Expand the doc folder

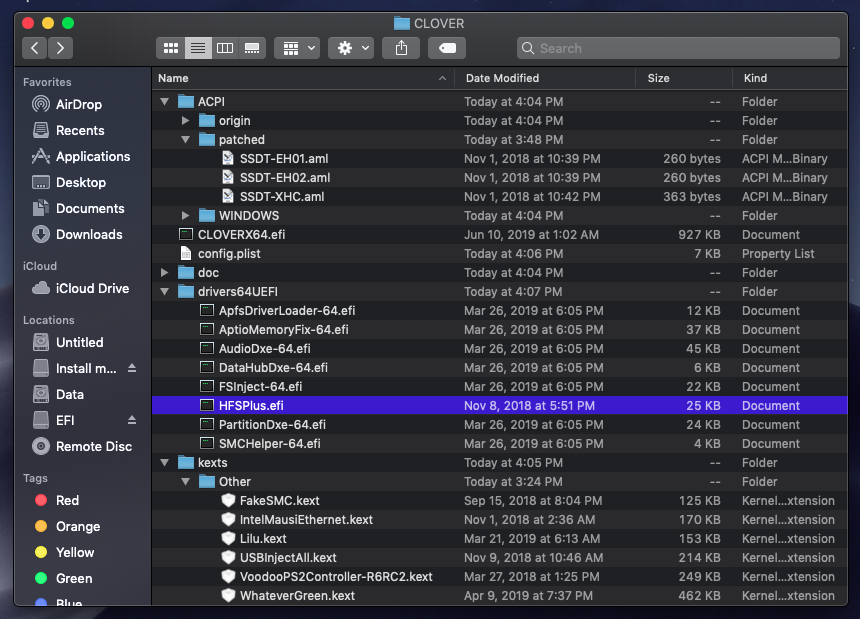point(165,272)
